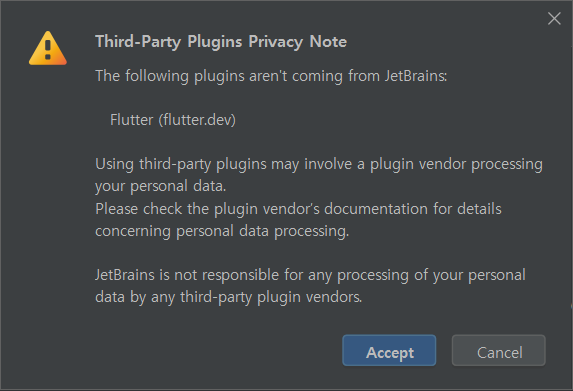
Task: Click the 'JetBrains is not responsible' line
Action: point(311,275)
